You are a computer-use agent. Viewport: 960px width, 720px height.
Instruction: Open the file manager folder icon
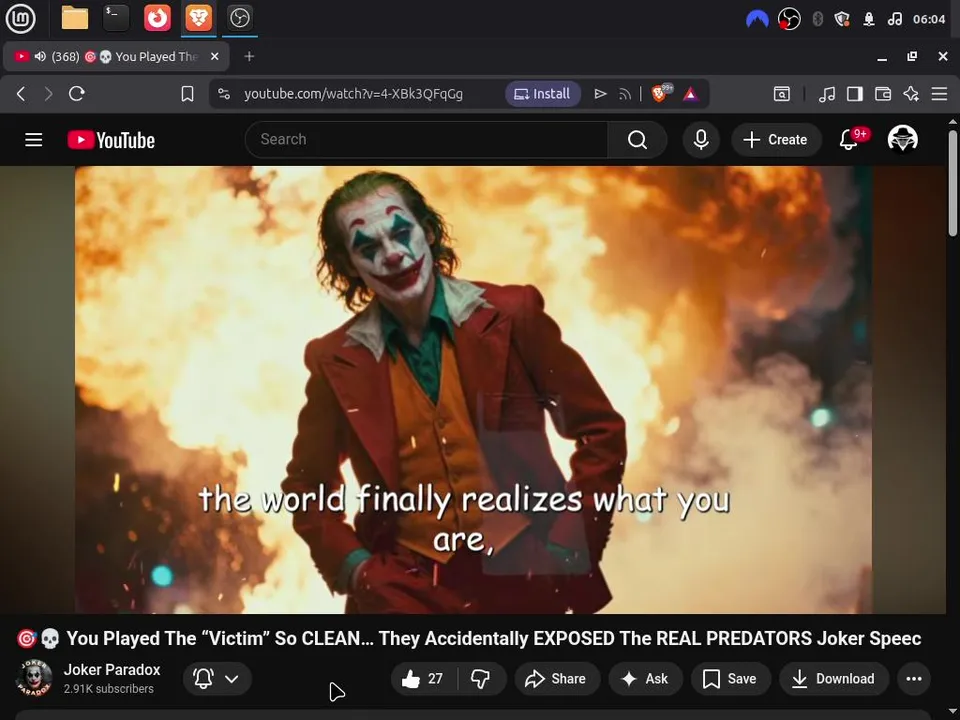[75, 18]
